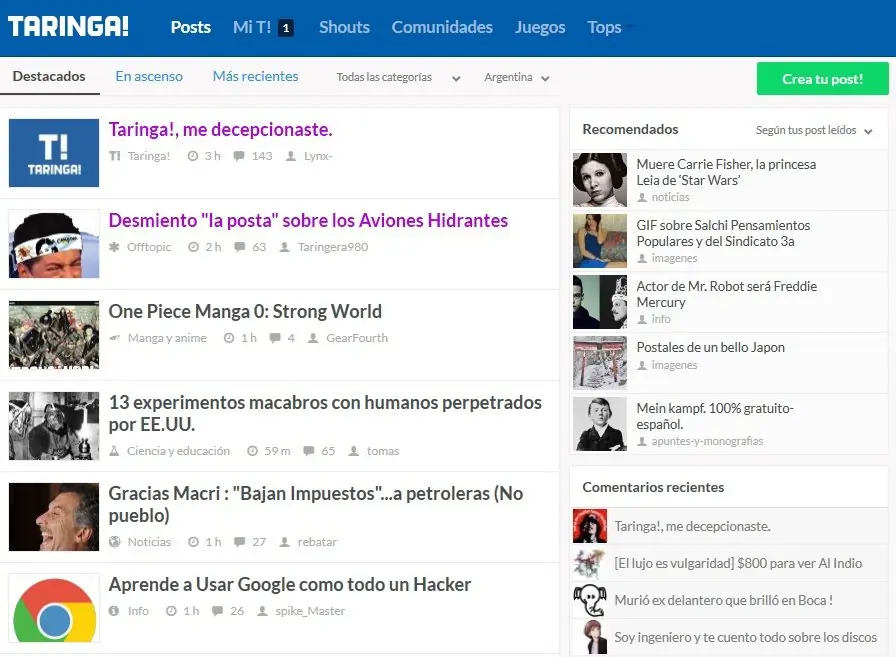This screenshot has width=896, height=657.
Task: Open GIF sobre Salchi Pensamientos post
Action: pos(723,233)
